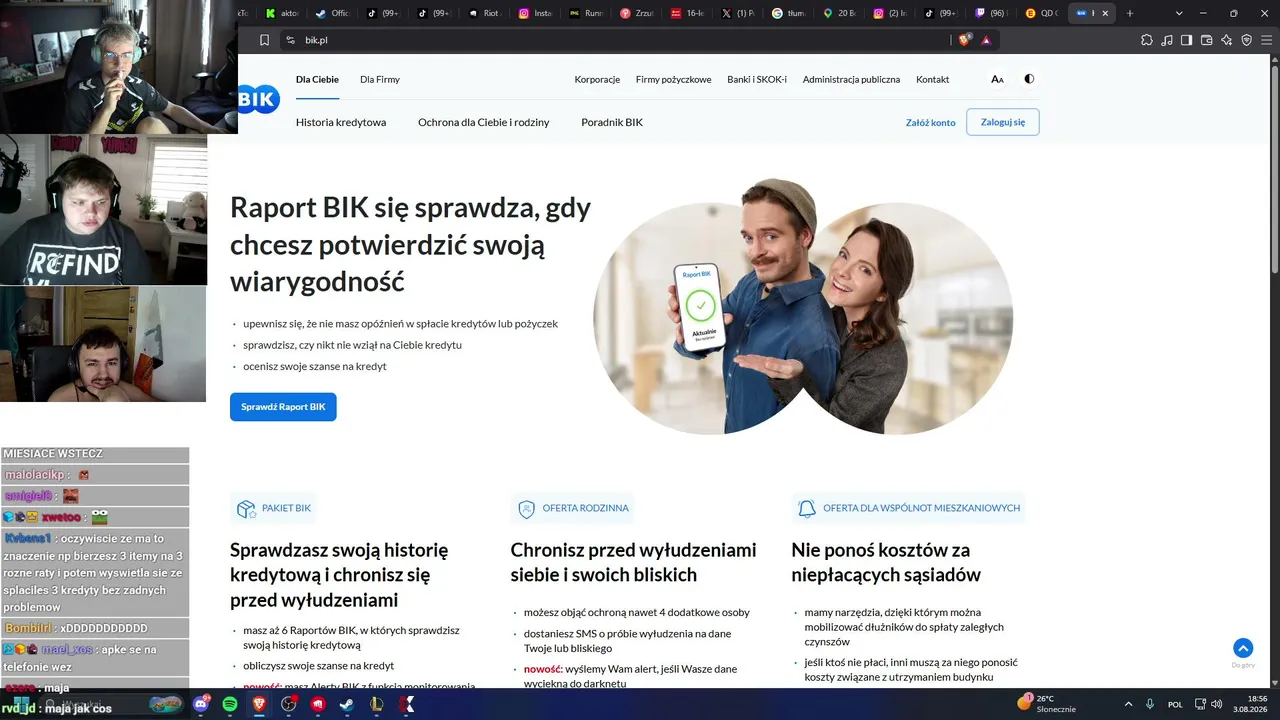The image size is (1280, 720).
Task: Click the "Zaloguj się" button
Action: tap(1003, 122)
